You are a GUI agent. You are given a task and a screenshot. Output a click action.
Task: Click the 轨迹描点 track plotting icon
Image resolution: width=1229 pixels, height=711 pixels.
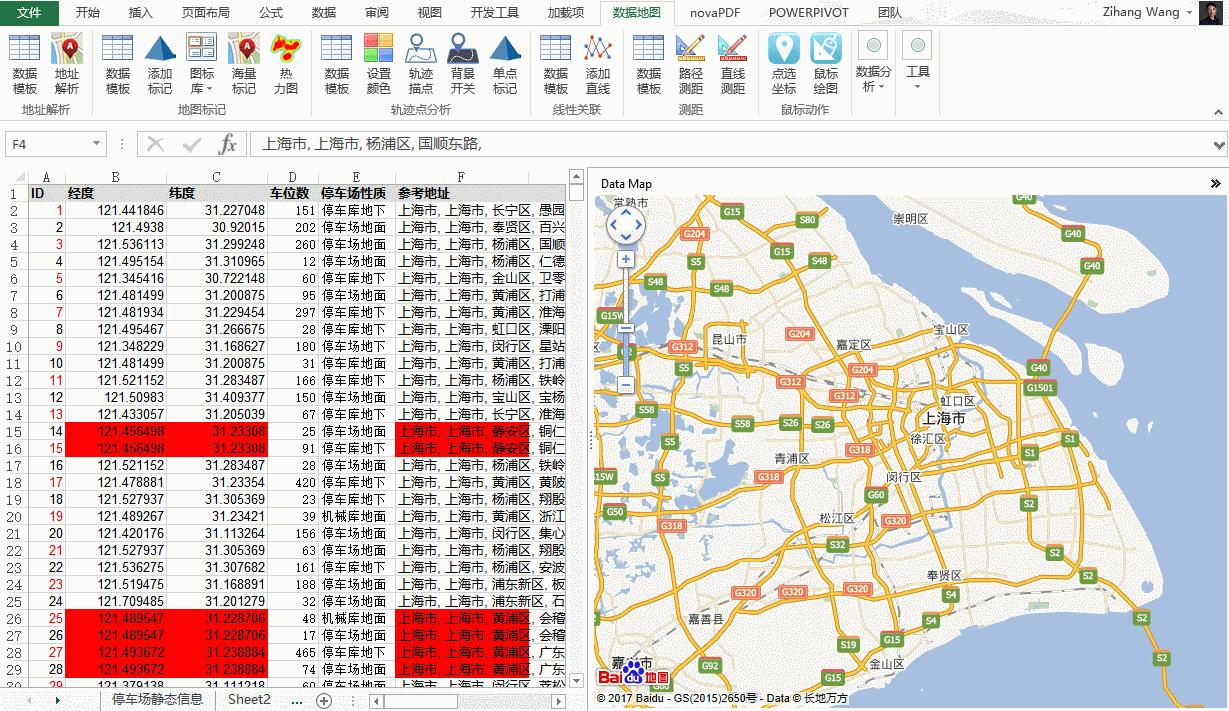tap(421, 64)
